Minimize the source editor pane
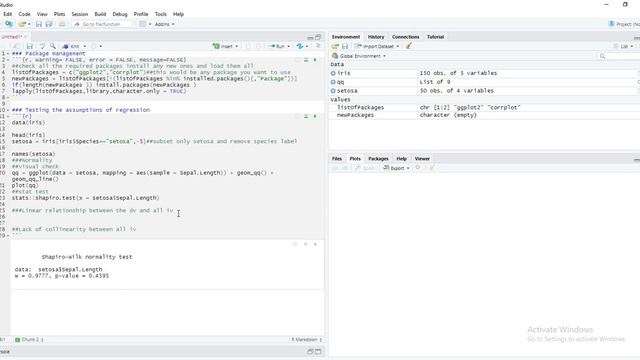This screenshot has height=360, width=640. click(311, 37)
